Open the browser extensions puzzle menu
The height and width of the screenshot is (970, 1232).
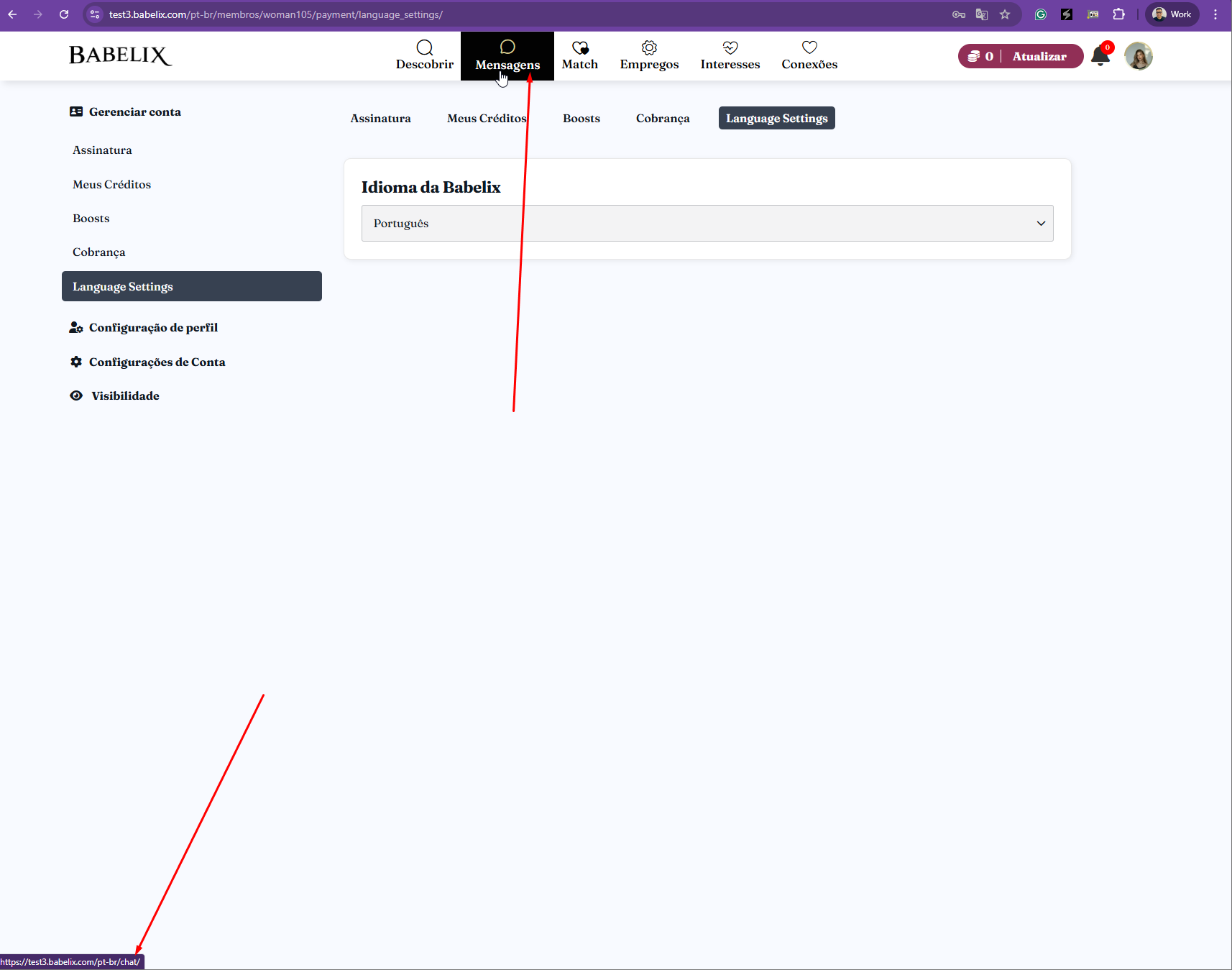[x=1119, y=14]
